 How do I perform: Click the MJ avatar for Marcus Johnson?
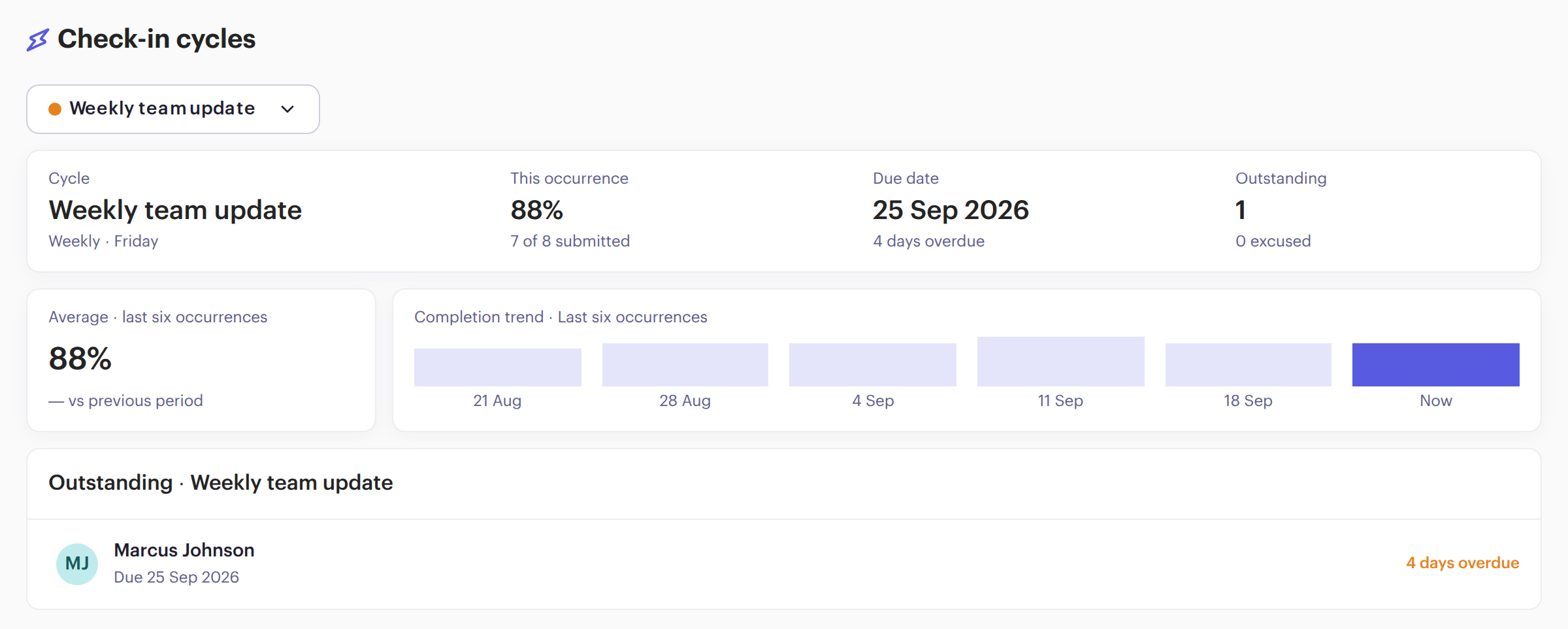tap(77, 564)
